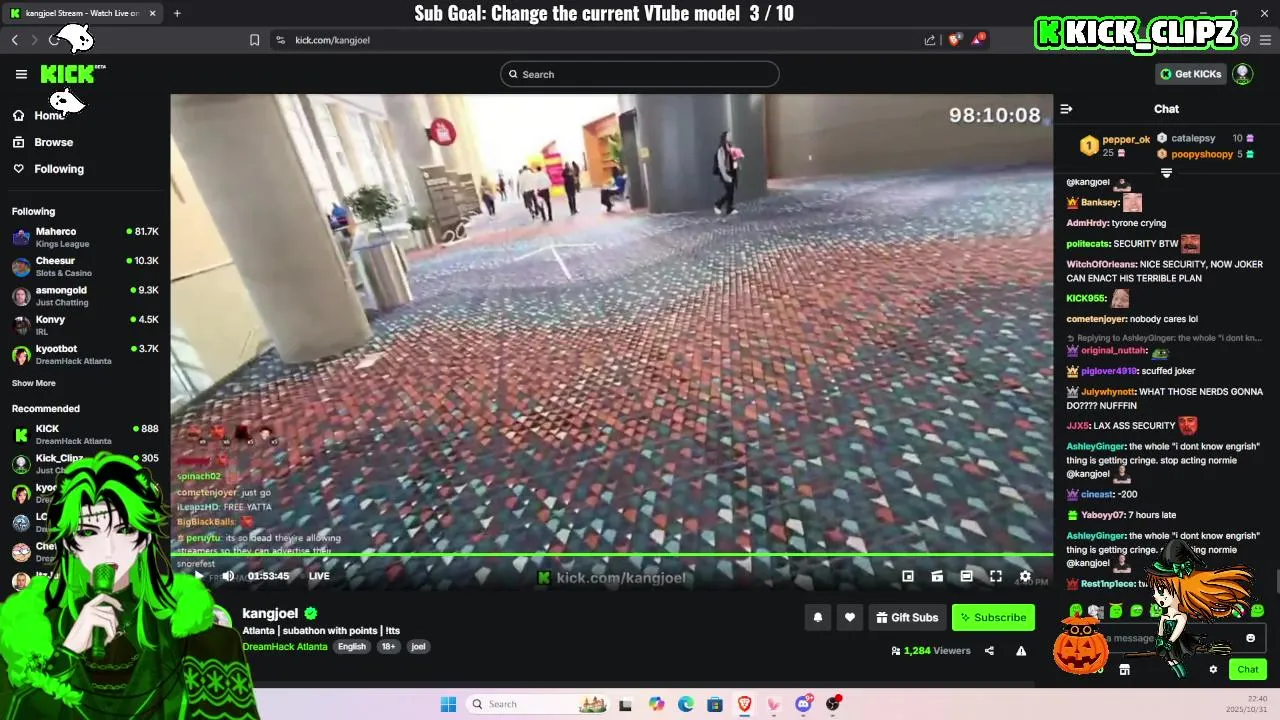Open the Cheesur channel from Following
Image resolution: width=1280 pixels, height=720 pixels.
coord(85,266)
